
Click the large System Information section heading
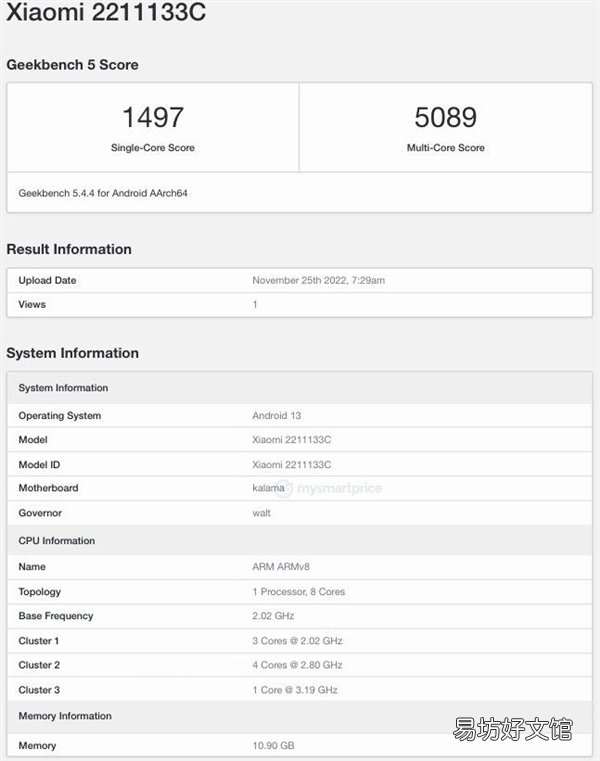pyautogui.click(x=72, y=353)
